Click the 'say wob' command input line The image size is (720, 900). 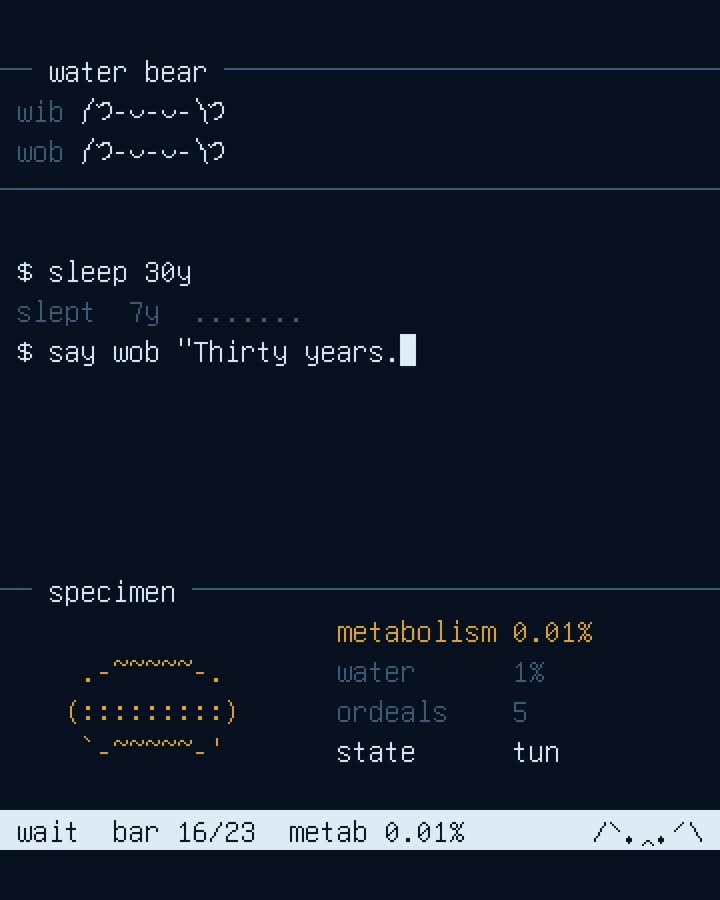216,352
